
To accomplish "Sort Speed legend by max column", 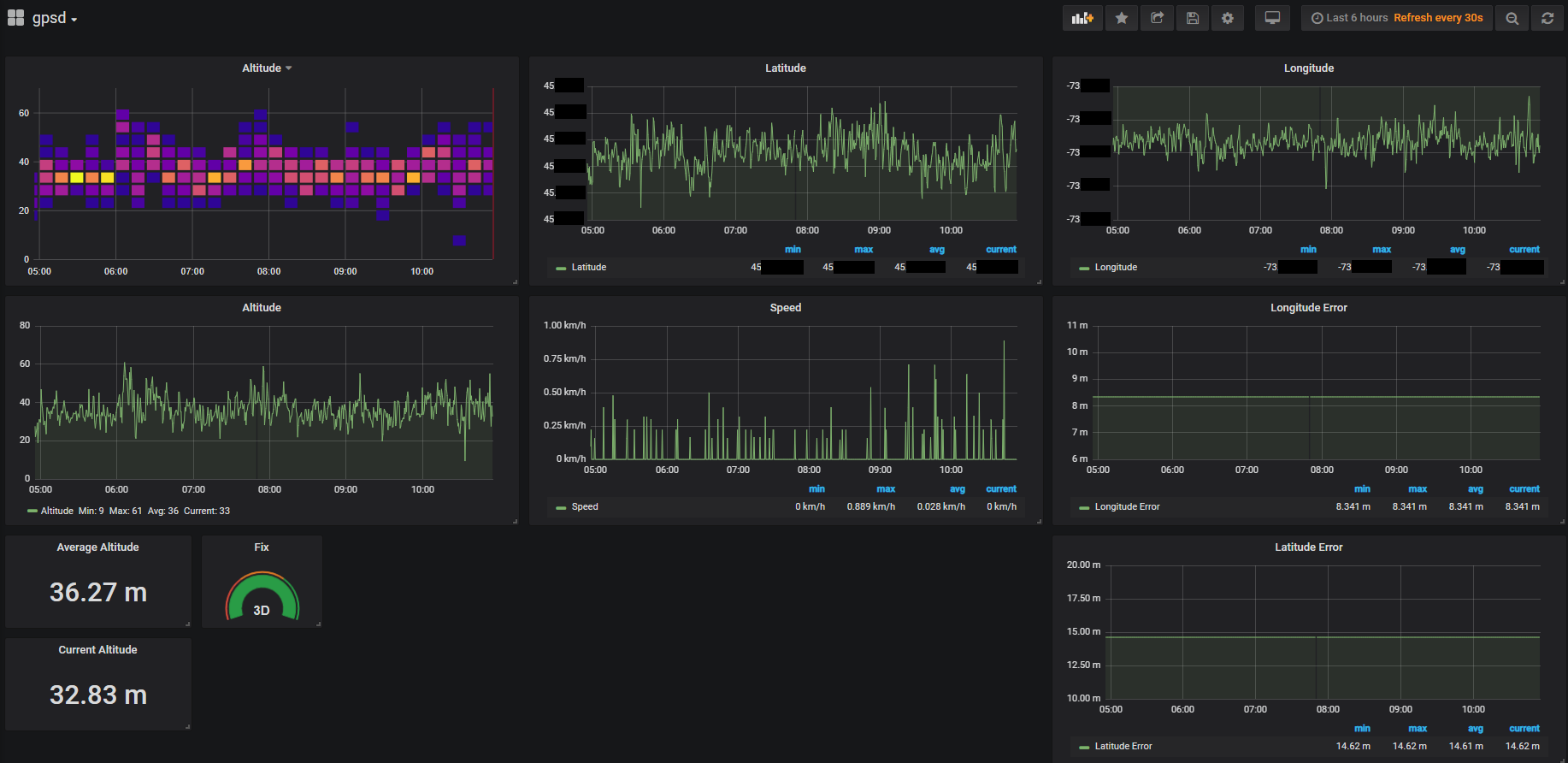I will pos(886,489).
